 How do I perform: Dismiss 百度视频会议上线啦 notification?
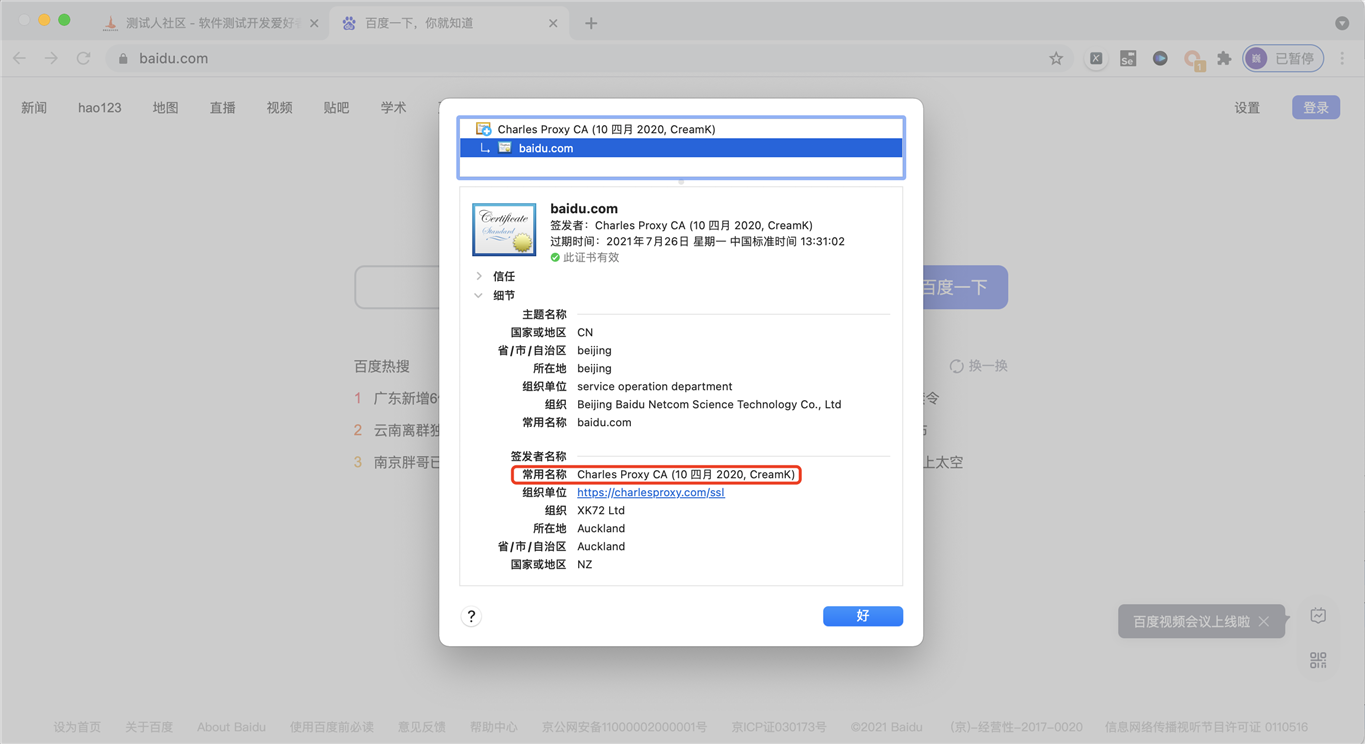1264,621
